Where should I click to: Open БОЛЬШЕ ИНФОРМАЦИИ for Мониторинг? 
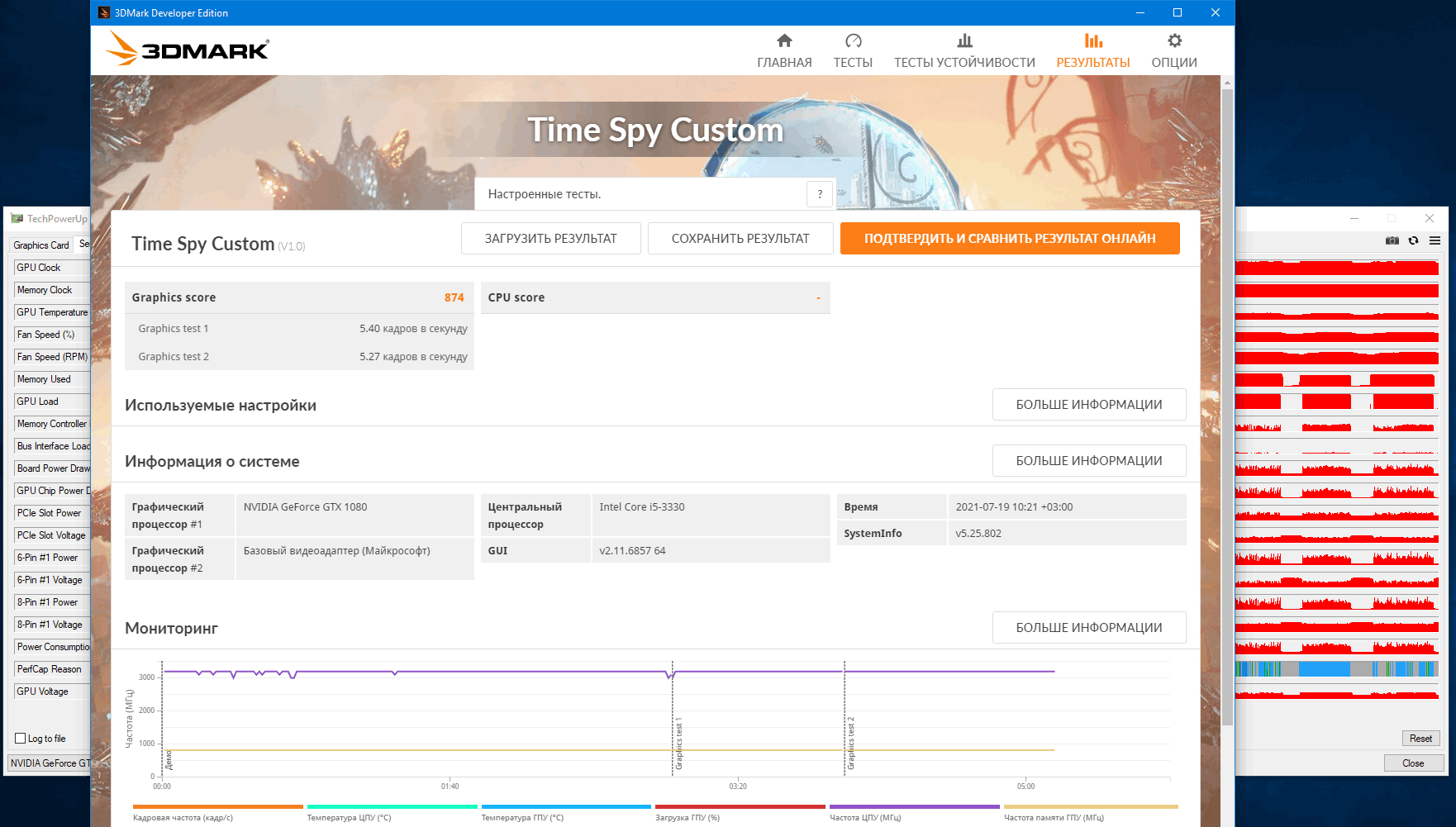1089,628
